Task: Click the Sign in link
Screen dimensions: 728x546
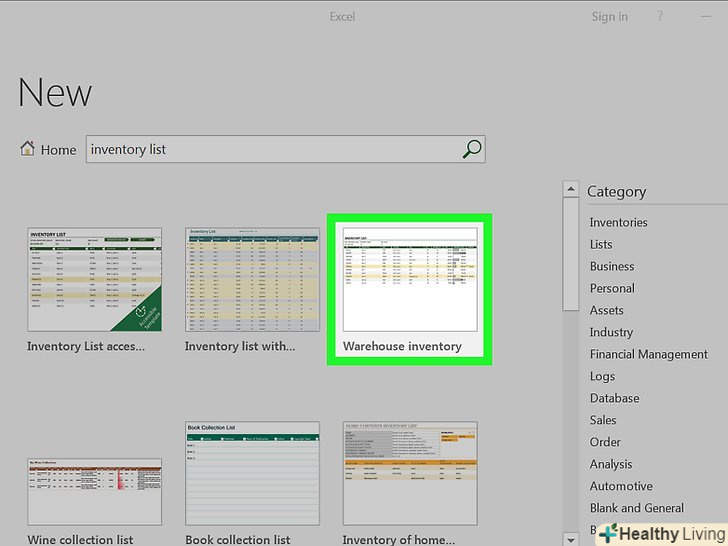Action: [x=610, y=17]
